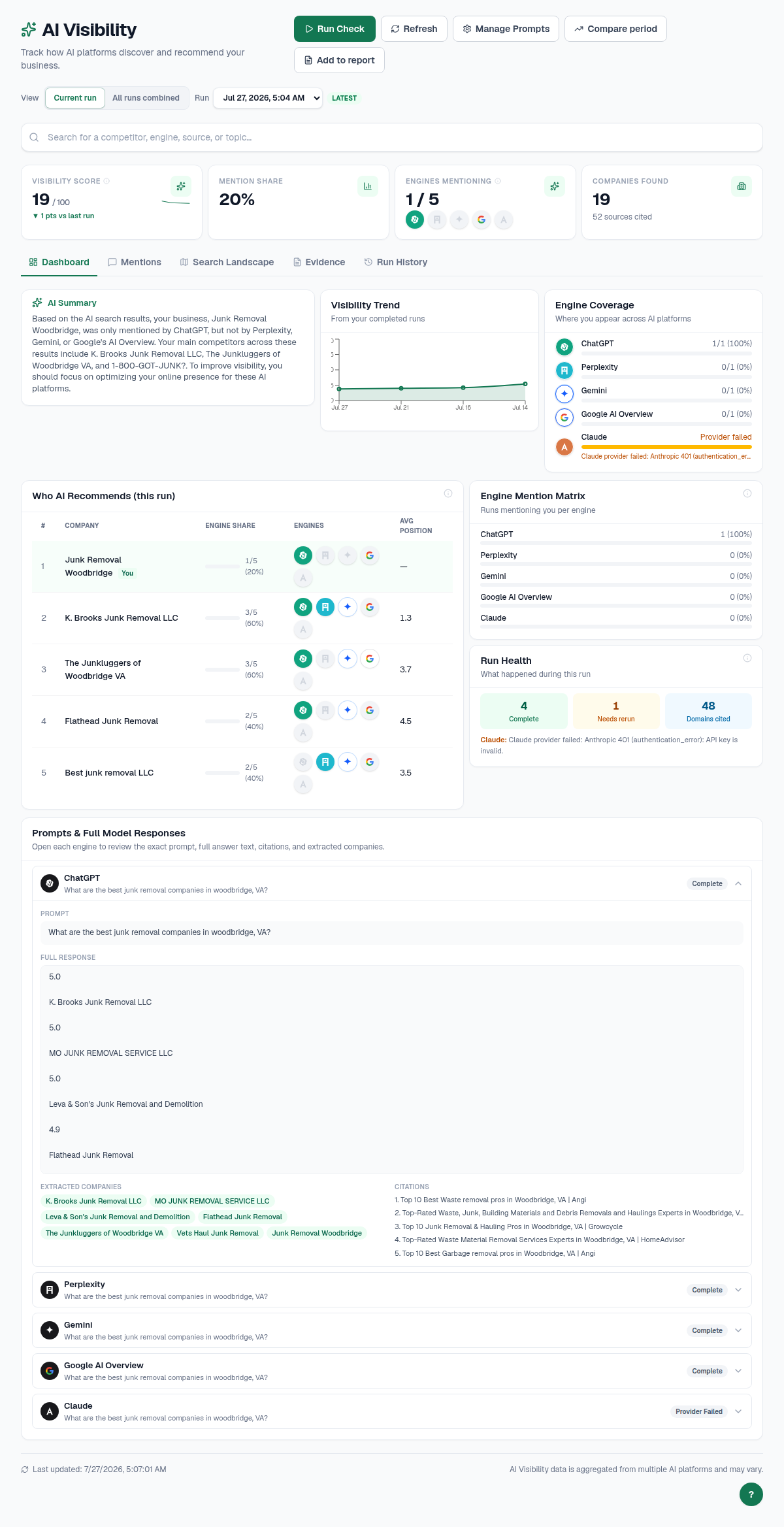Screen dimensions: 784x1527
Task: Click ChatGPT icon in Junk Removal Woodbridge row
Action: click(x=303, y=555)
